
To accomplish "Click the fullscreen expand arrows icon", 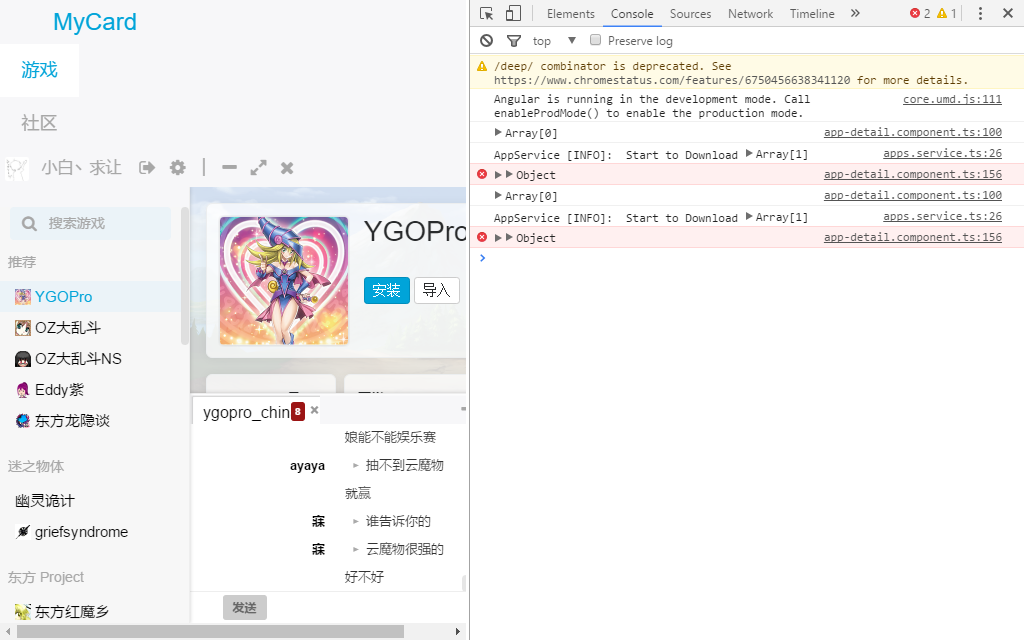I will coord(258,168).
